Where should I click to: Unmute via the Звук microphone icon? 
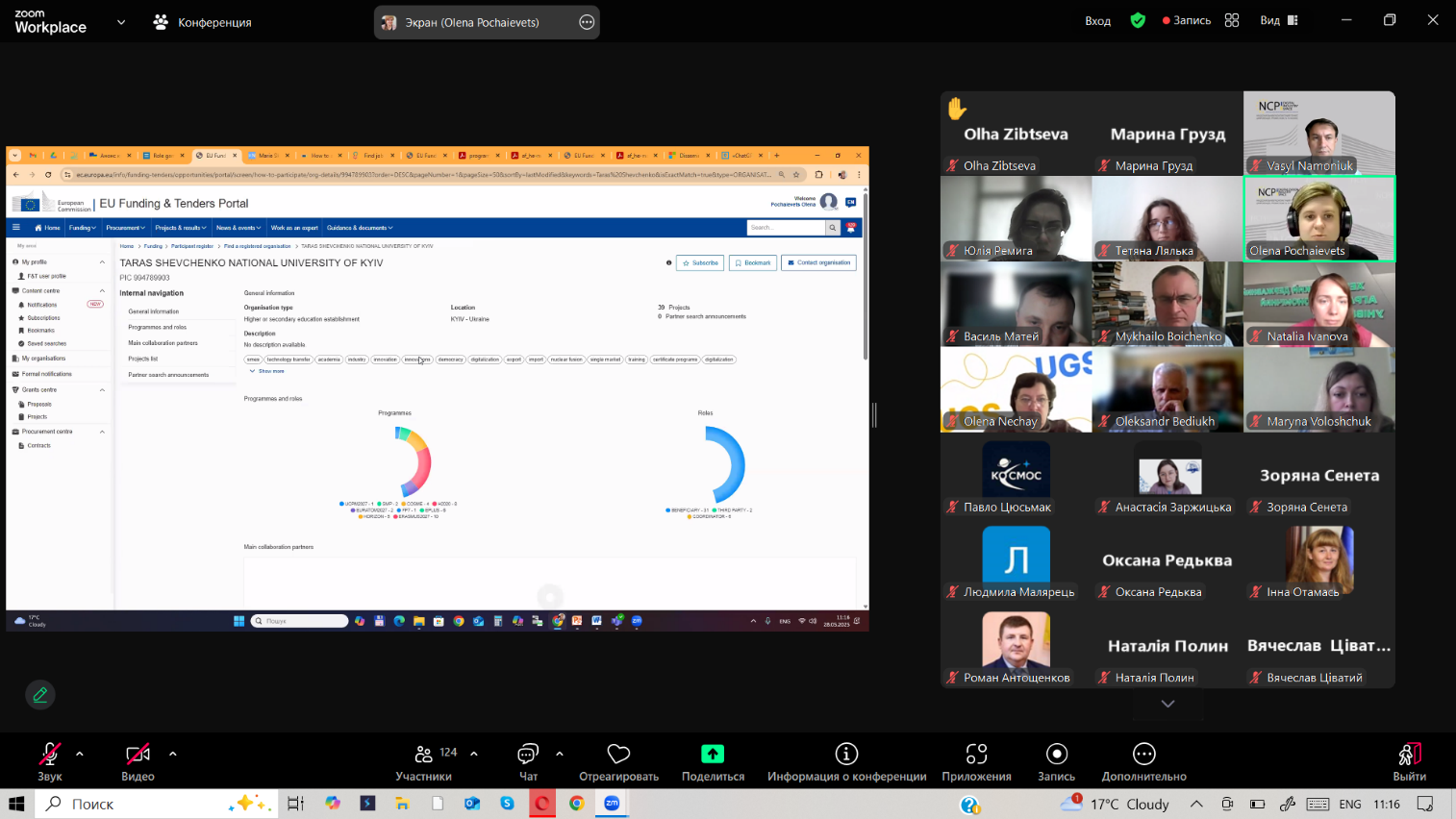(50, 754)
